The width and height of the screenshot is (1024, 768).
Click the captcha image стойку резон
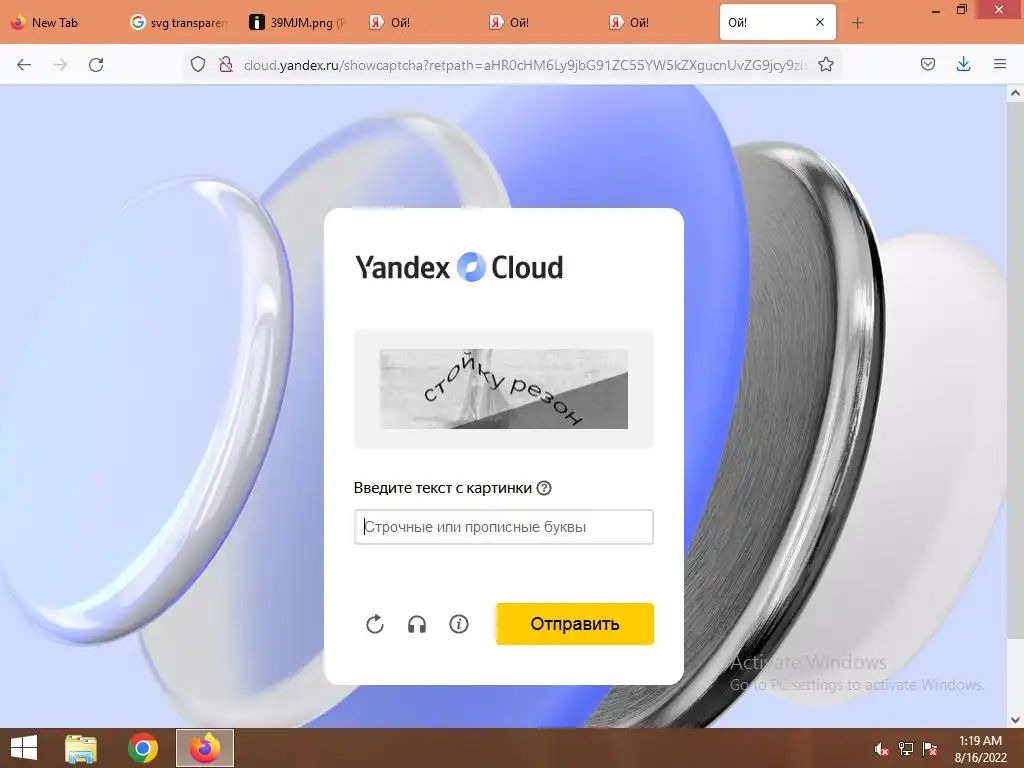tap(504, 389)
